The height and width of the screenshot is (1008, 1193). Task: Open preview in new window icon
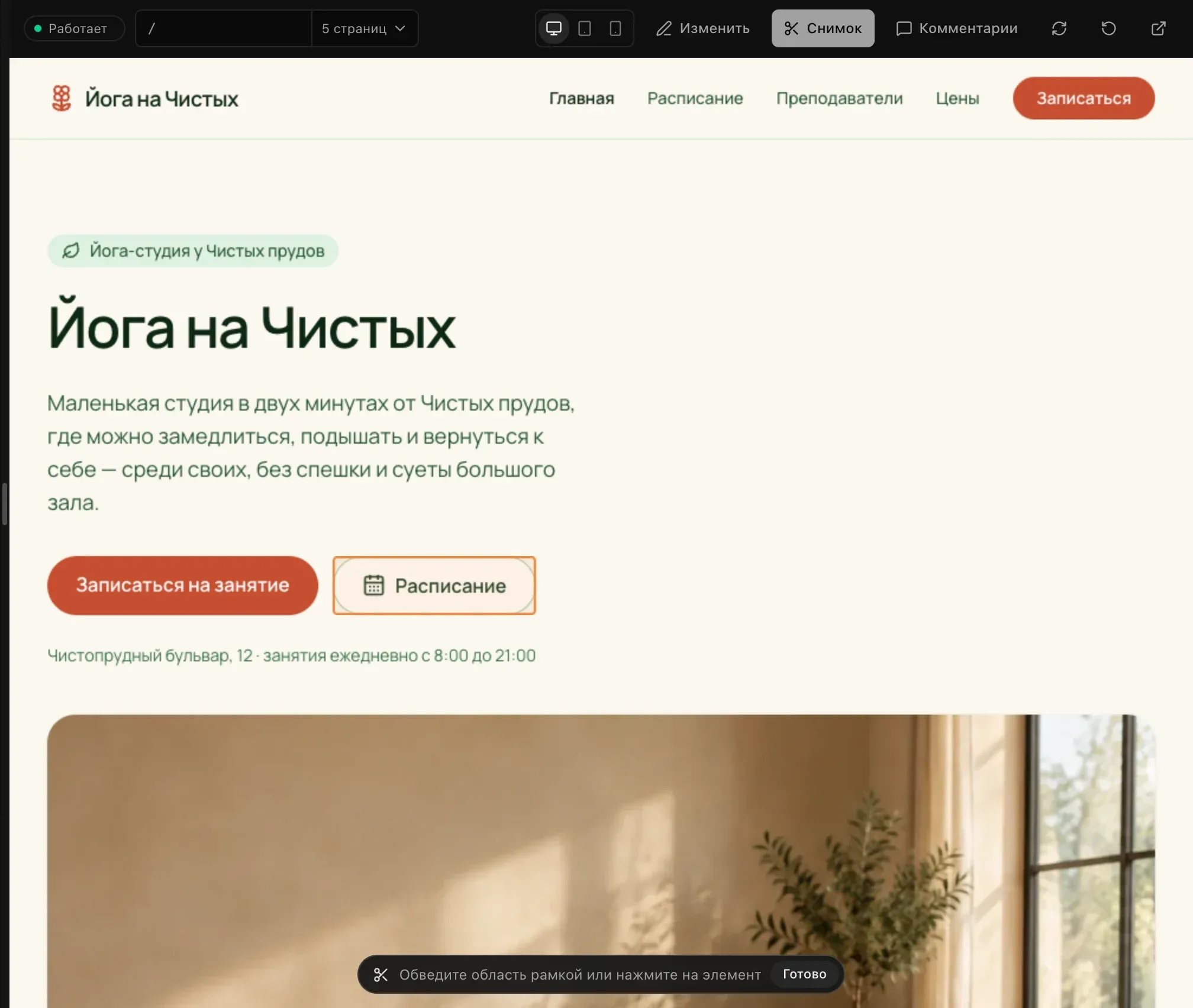[x=1159, y=28]
